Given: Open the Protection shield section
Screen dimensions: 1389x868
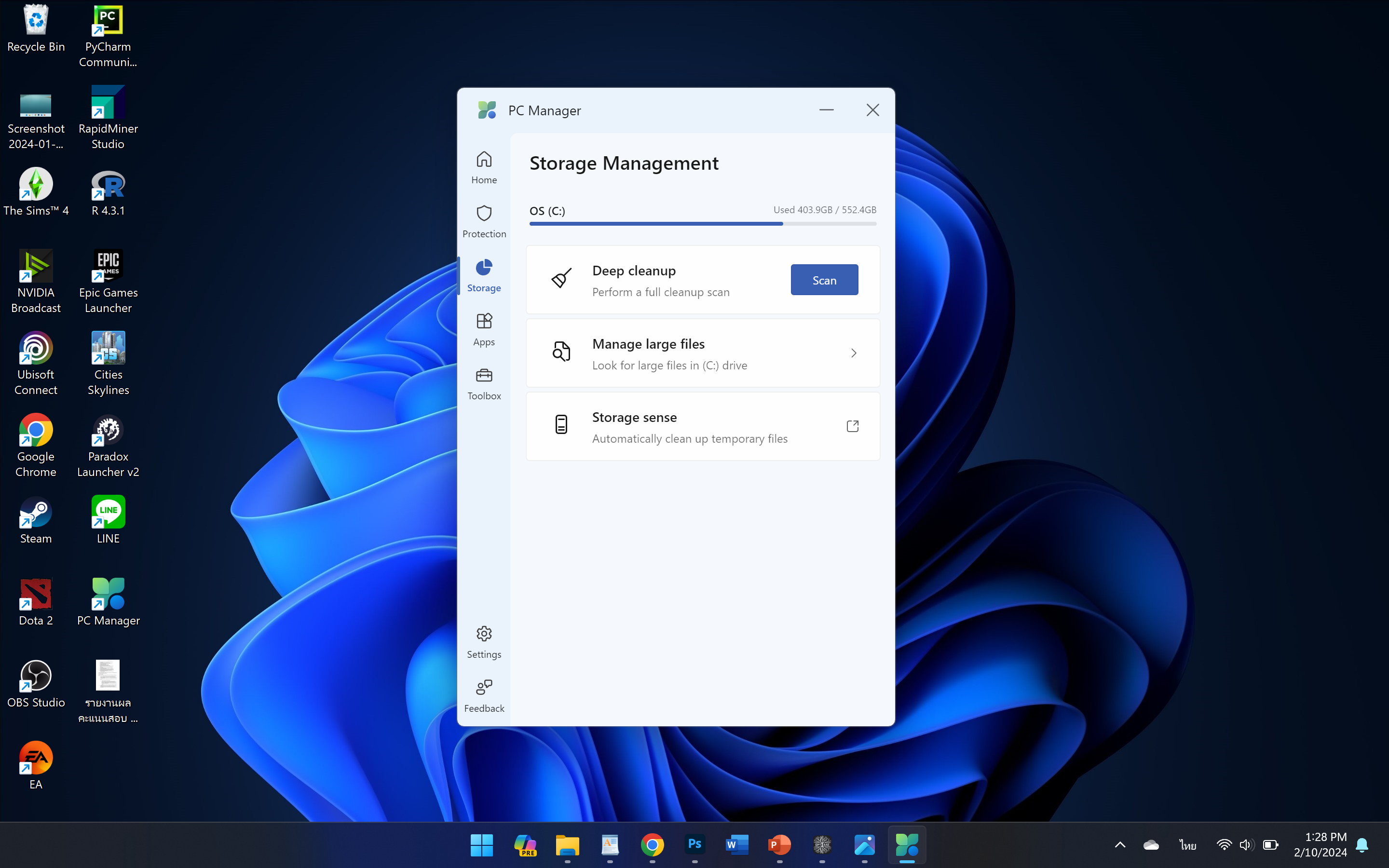Looking at the screenshot, I should tap(484, 221).
